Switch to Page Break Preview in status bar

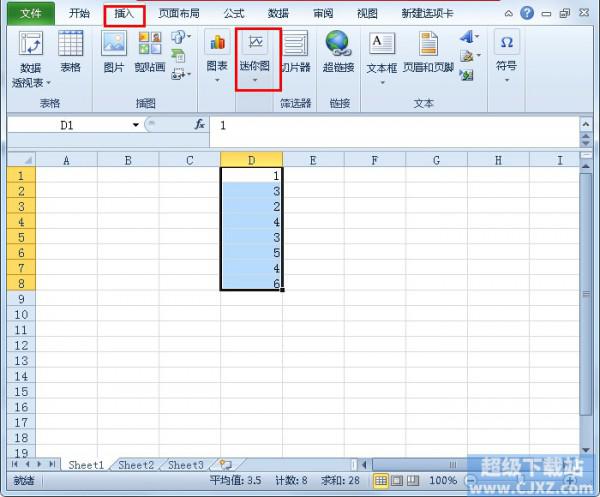[x=413, y=481]
